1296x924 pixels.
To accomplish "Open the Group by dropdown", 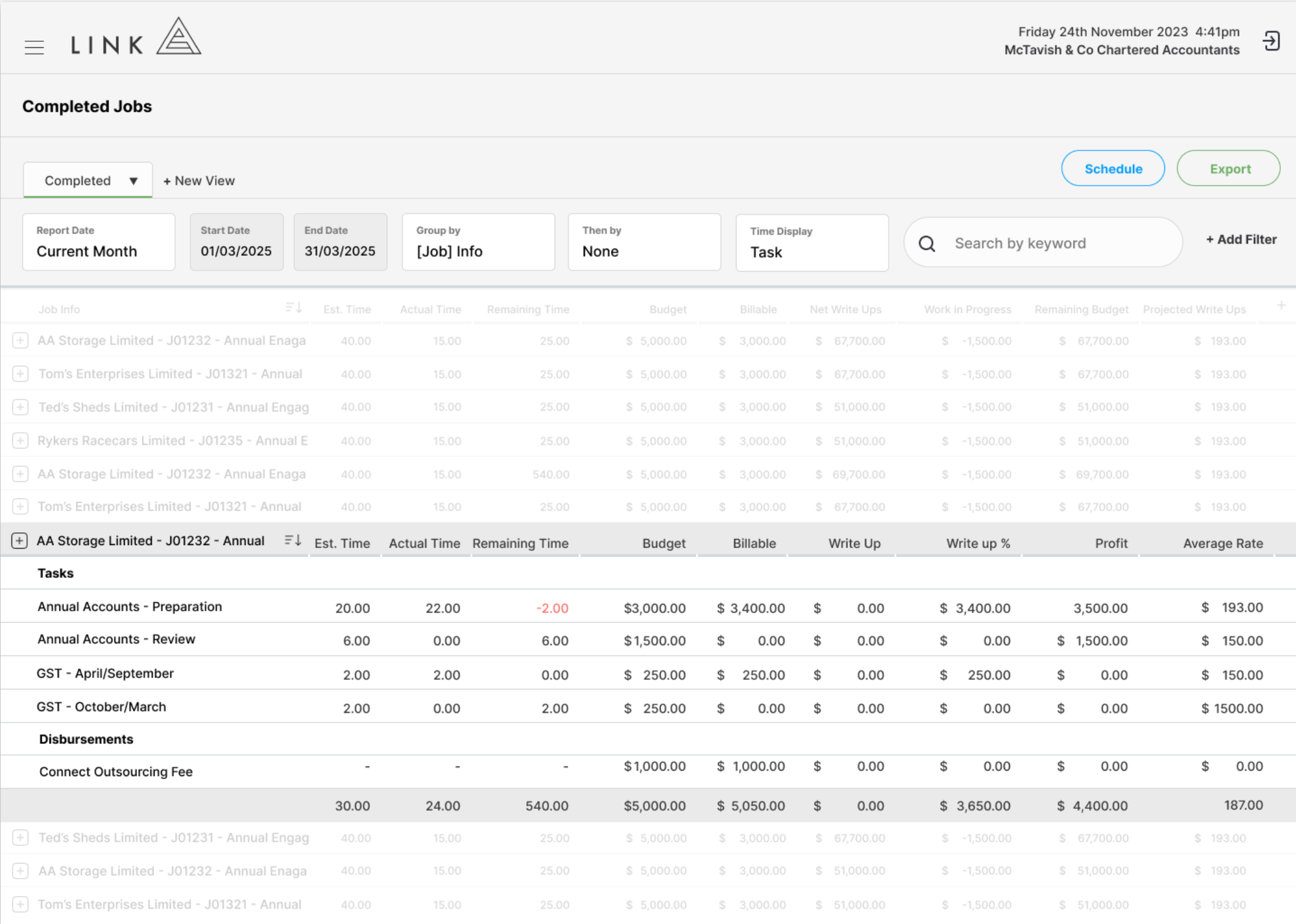I will coord(478,242).
